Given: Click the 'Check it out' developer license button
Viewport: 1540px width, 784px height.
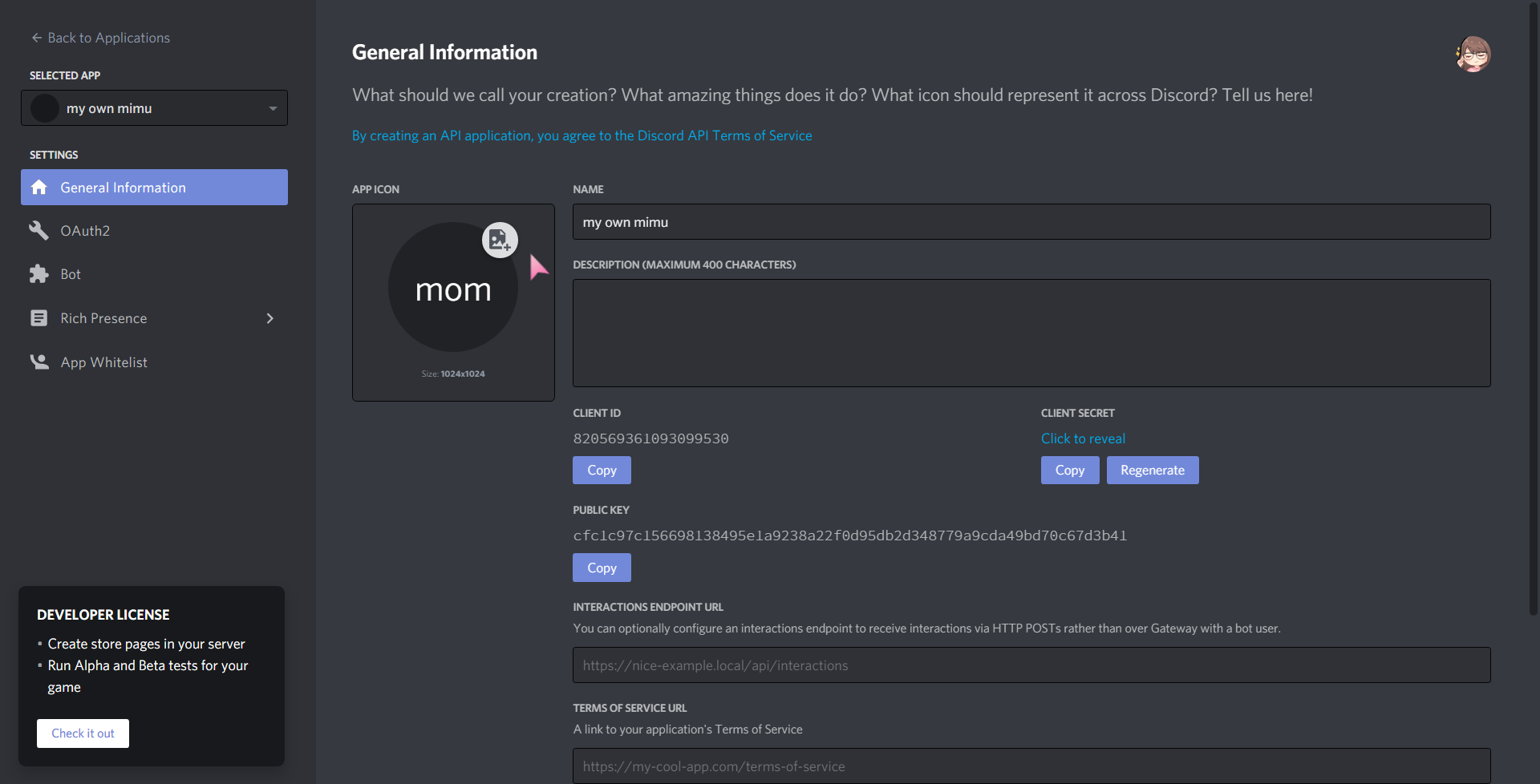Looking at the screenshot, I should (x=83, y=733).
